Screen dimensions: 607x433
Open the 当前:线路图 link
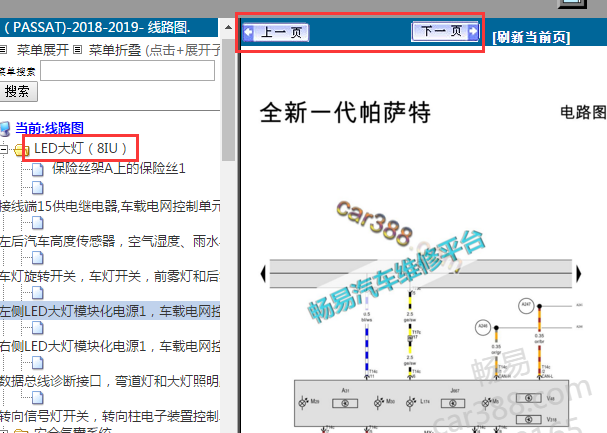coord(50,128)
